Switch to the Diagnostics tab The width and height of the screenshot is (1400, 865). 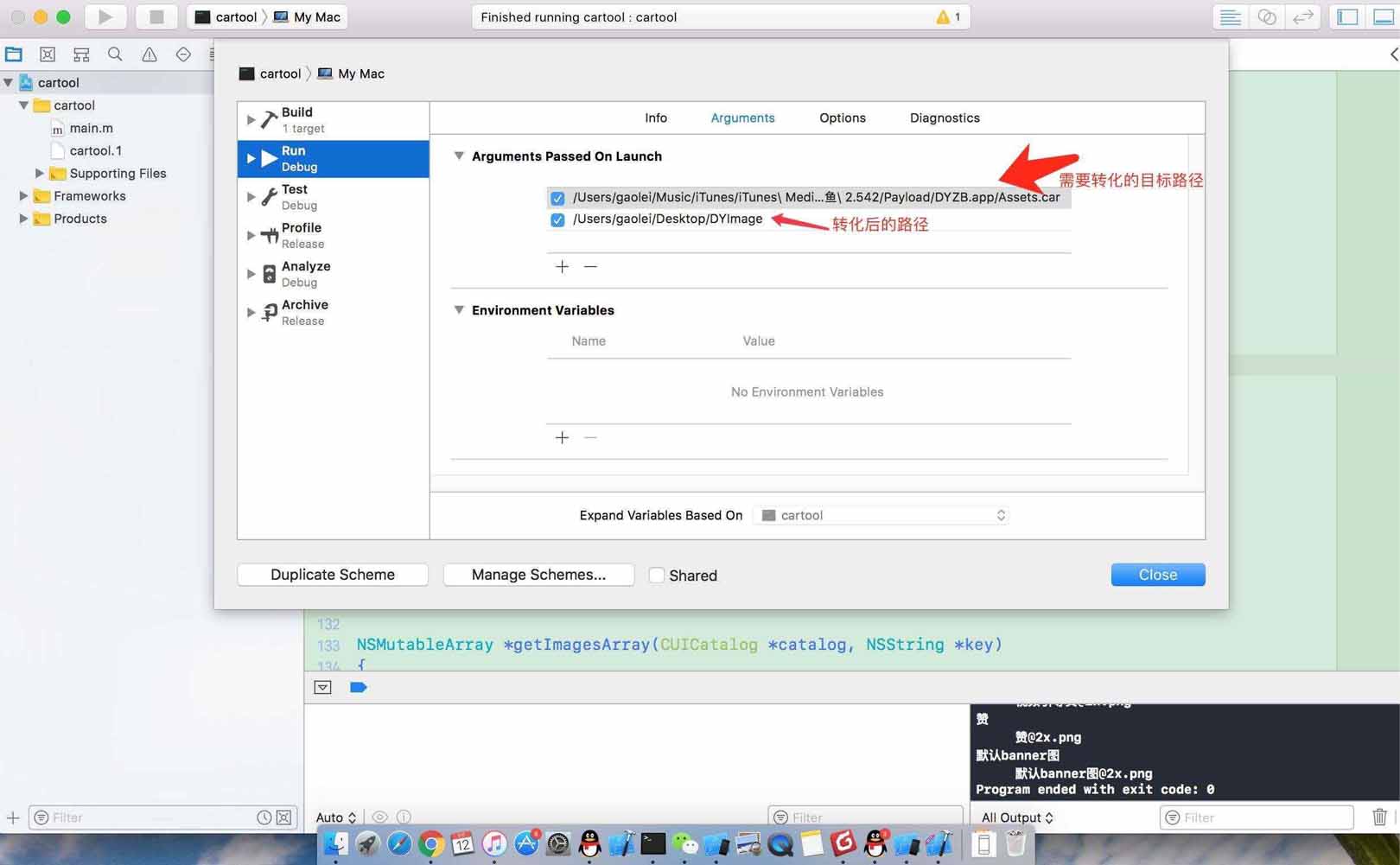click(945, 118)
